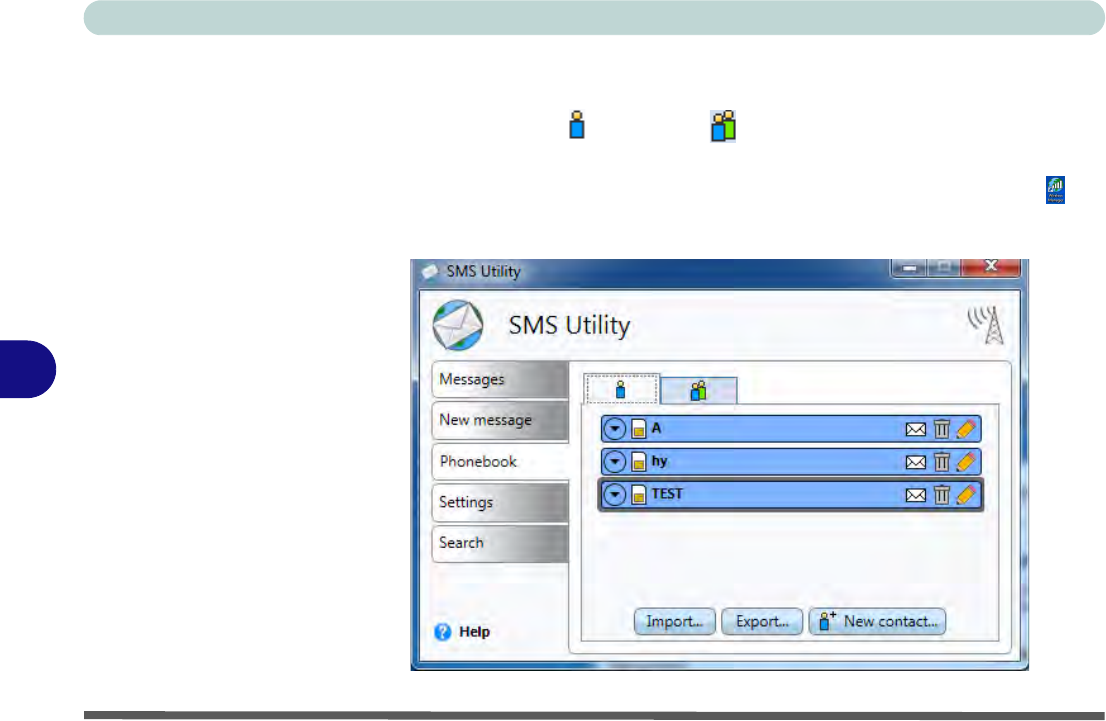Send SMS to TEST contact envelope icon

pos(914,495)
